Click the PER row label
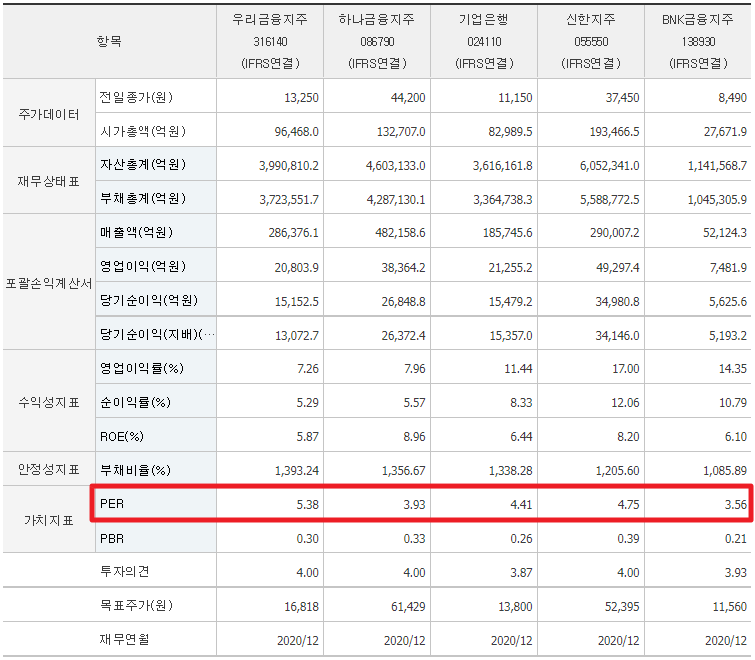The height and width of the screenshot is (660, 755). click(112, 504)
